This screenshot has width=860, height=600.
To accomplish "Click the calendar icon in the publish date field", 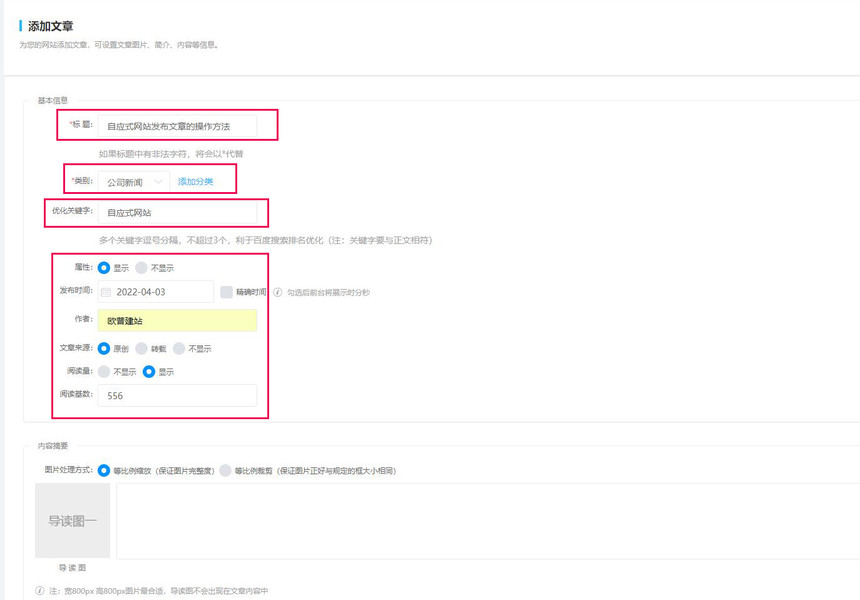I will (106, 292).
